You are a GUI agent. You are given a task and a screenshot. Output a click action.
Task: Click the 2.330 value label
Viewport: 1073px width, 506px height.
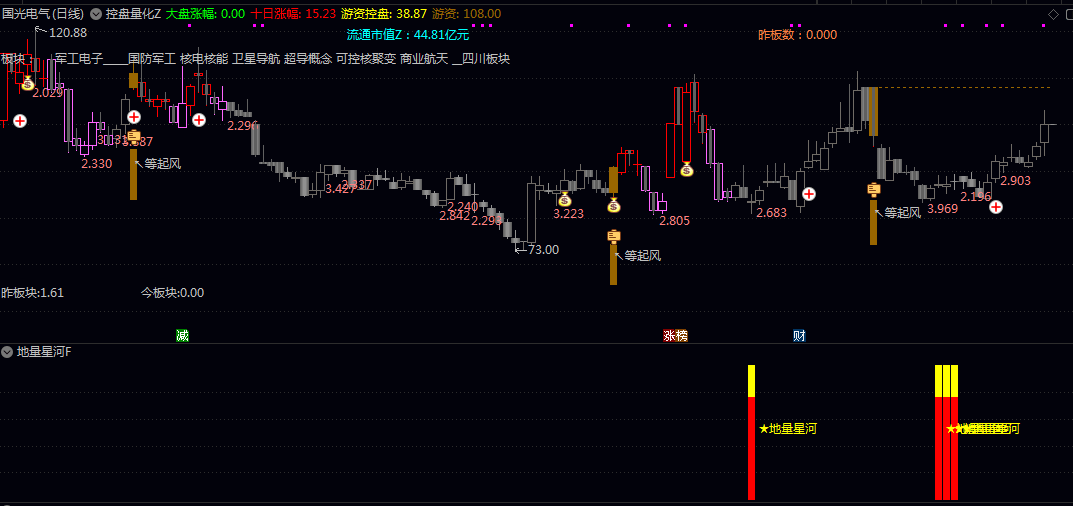click(96, 164)
